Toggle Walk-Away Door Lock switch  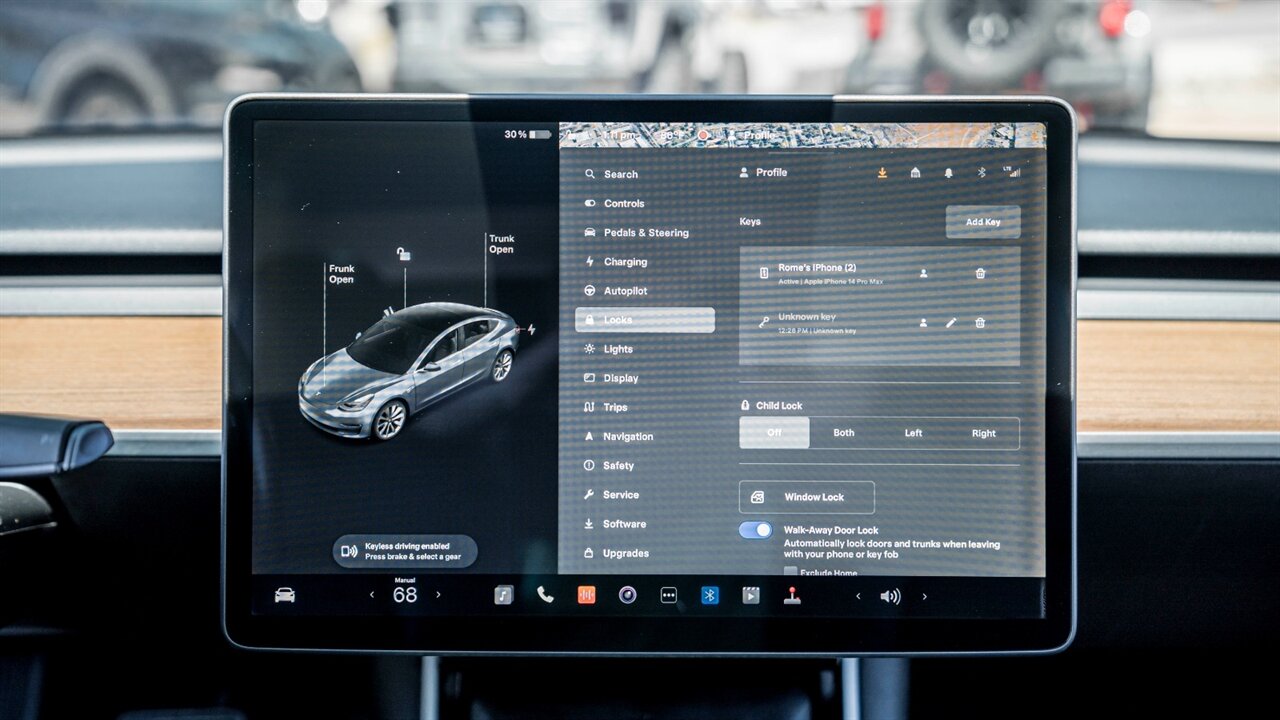coord(756,530)
